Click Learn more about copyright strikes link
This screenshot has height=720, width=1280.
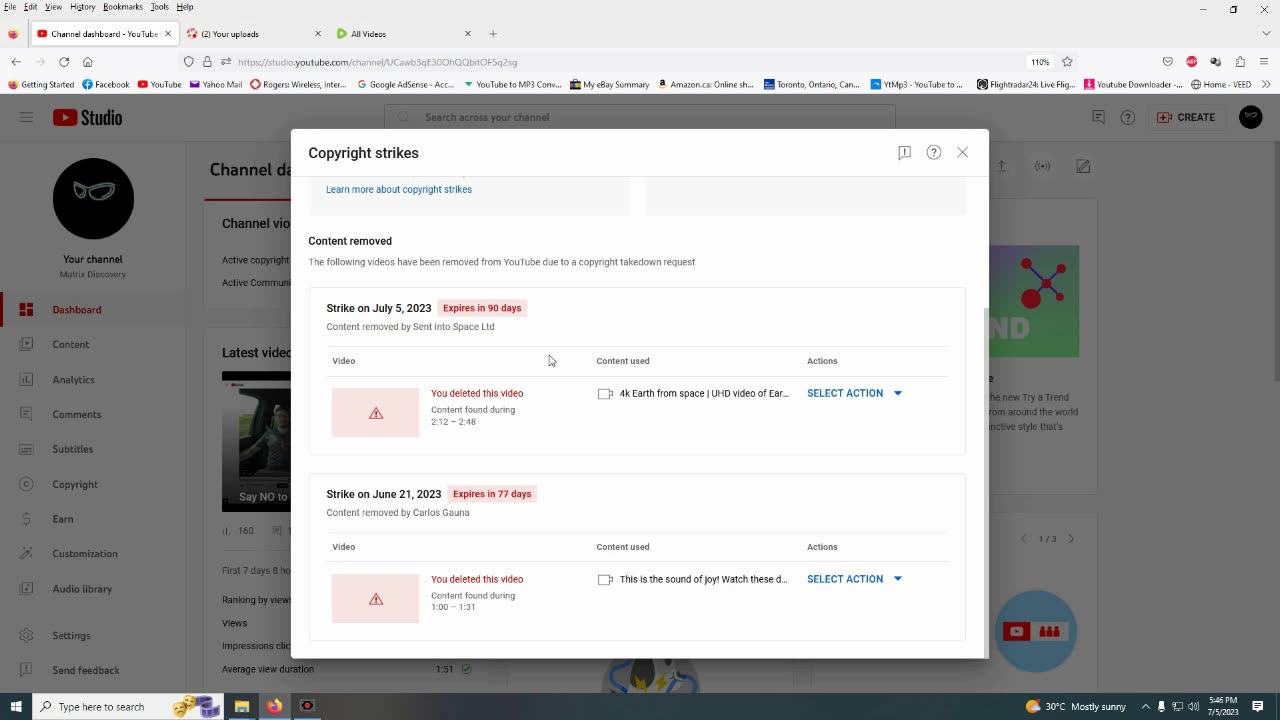[x=399, y=189]
